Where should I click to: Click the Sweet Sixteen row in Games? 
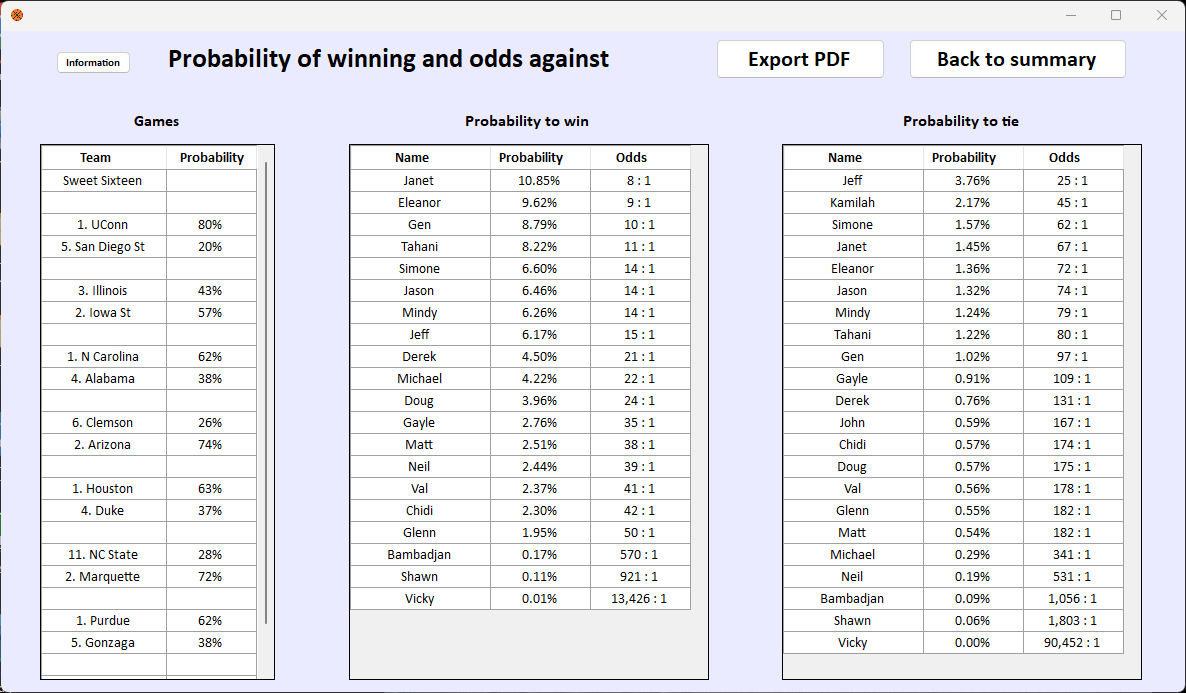(149, 180)
